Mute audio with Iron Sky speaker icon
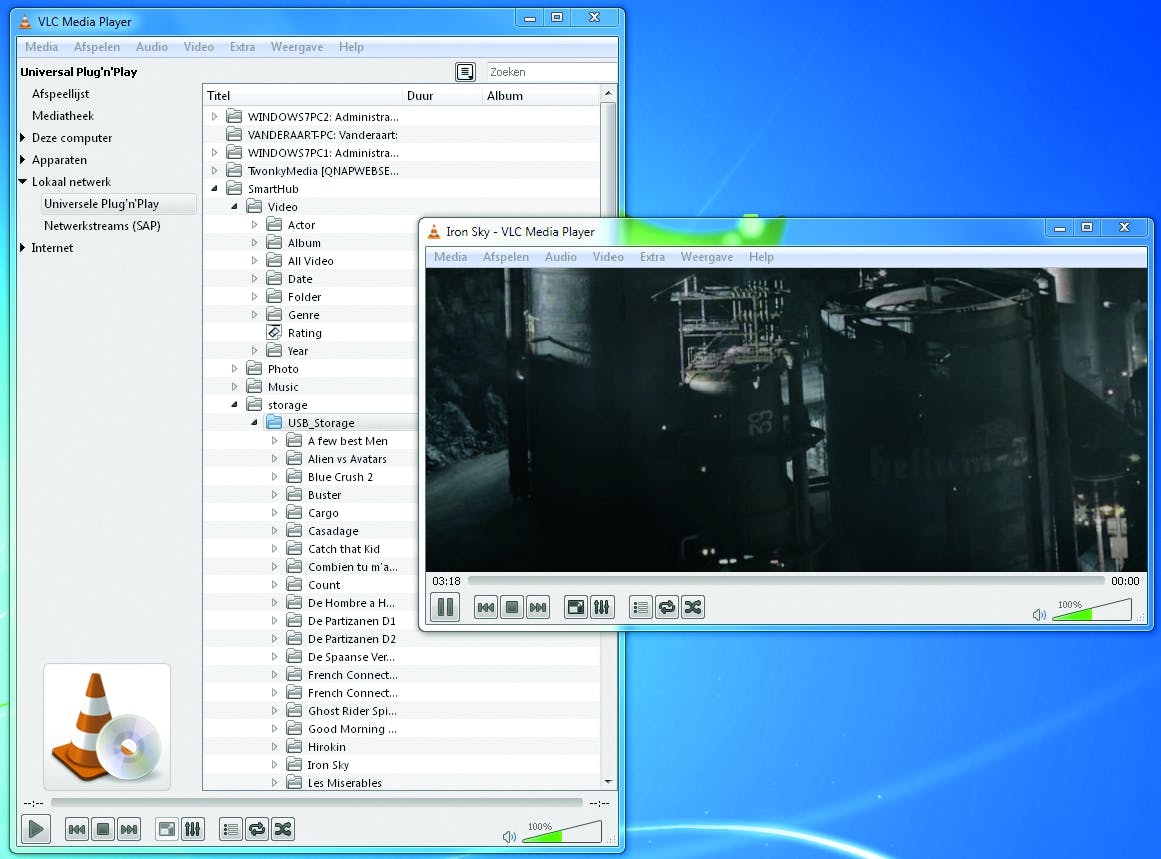Viewport: 1161px width, 859px height. click(1039, 615)
